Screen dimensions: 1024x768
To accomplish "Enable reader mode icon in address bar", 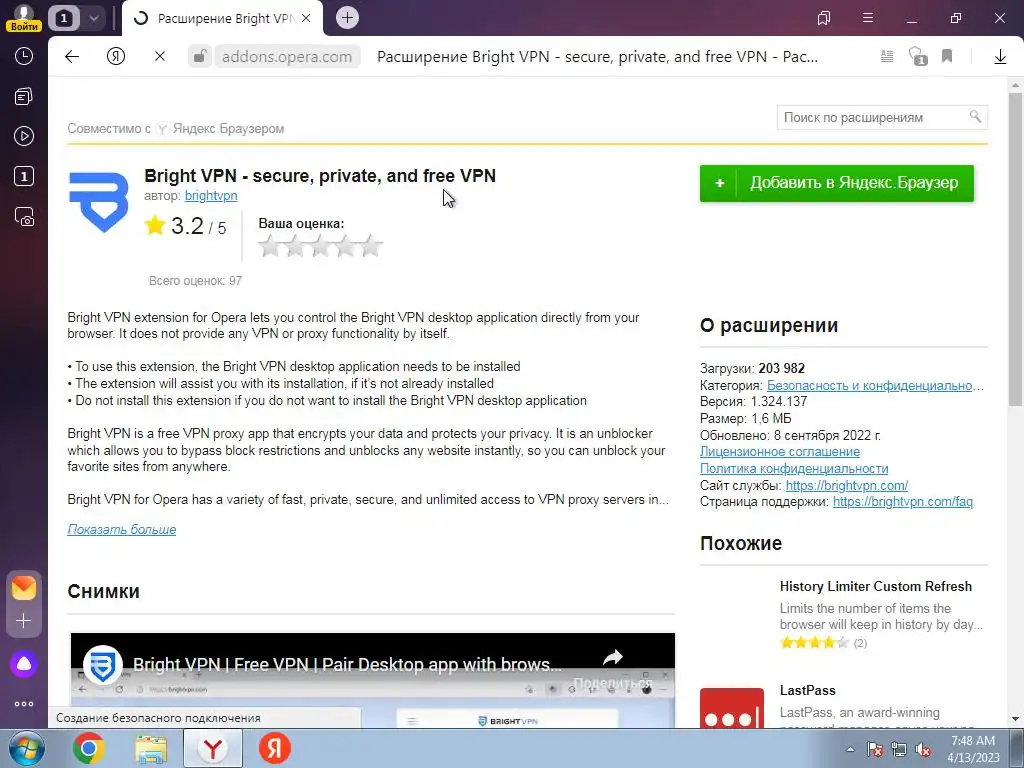I will (x=886, y=57).
